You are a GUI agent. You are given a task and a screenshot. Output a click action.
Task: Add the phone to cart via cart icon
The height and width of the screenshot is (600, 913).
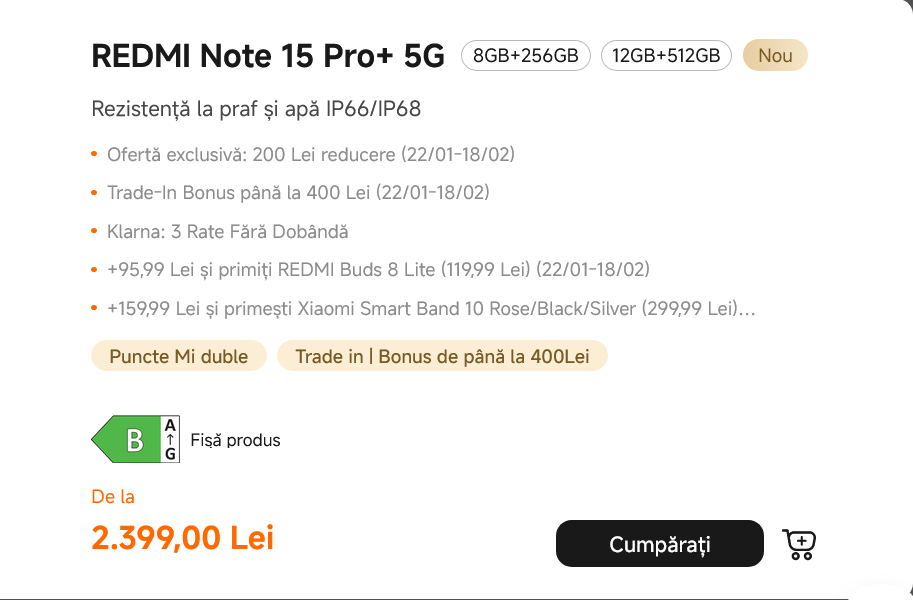(799, 544)
